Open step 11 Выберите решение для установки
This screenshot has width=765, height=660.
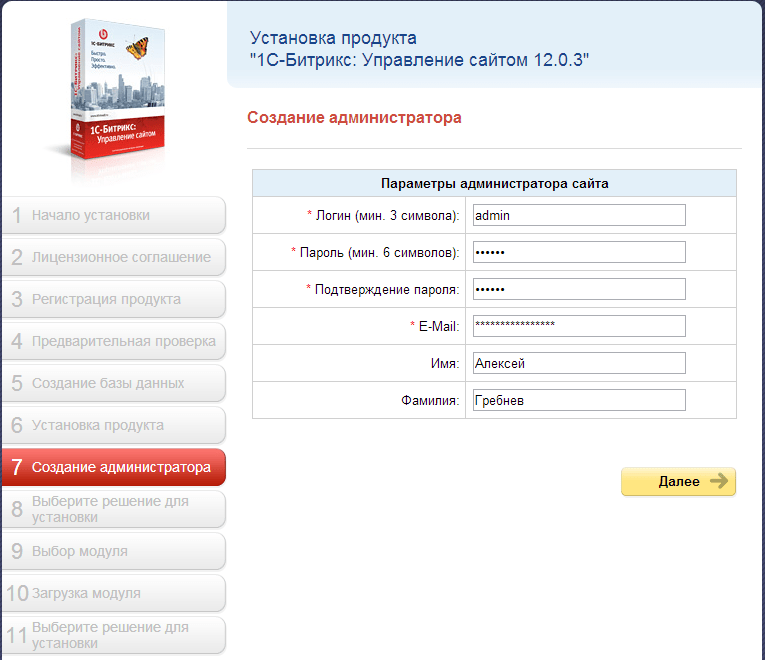pyautogui.click(x=113, y=635)
